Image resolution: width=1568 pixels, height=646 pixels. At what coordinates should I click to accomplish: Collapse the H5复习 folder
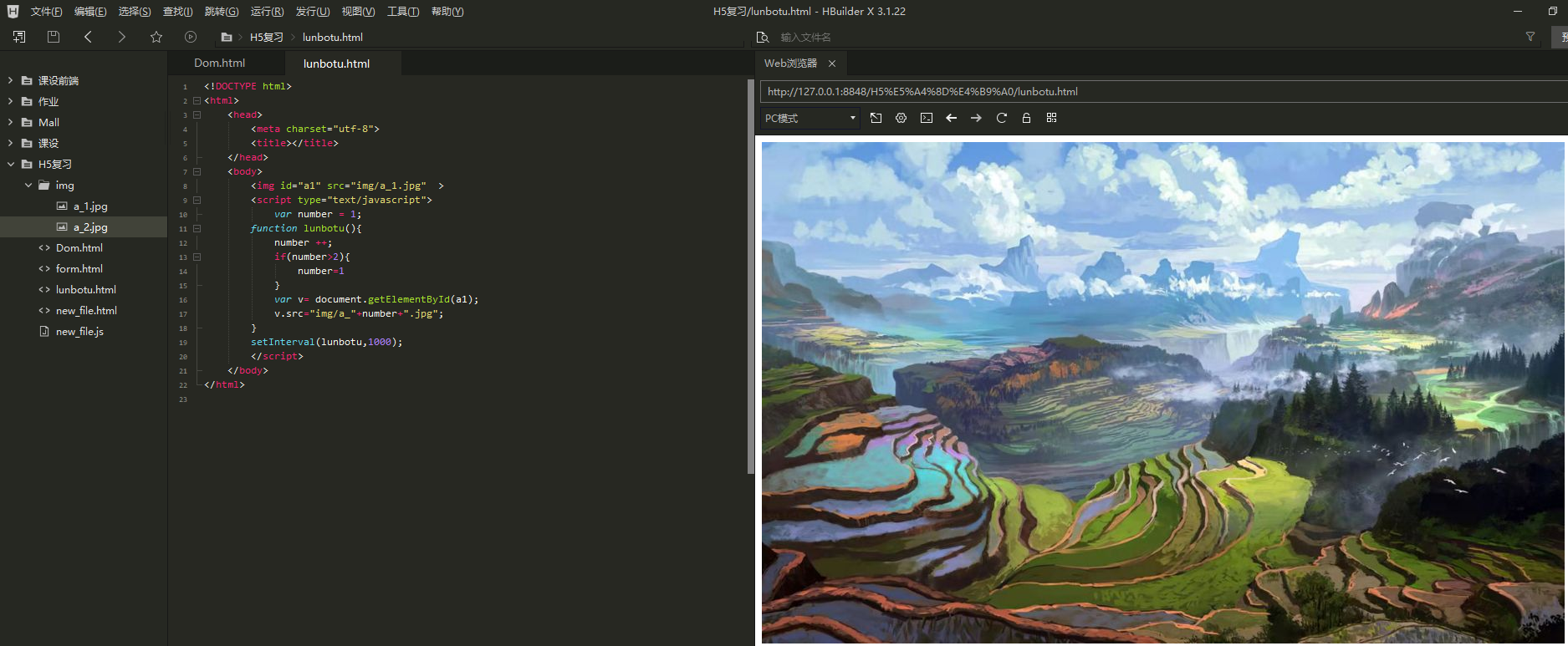pos(10,164)
